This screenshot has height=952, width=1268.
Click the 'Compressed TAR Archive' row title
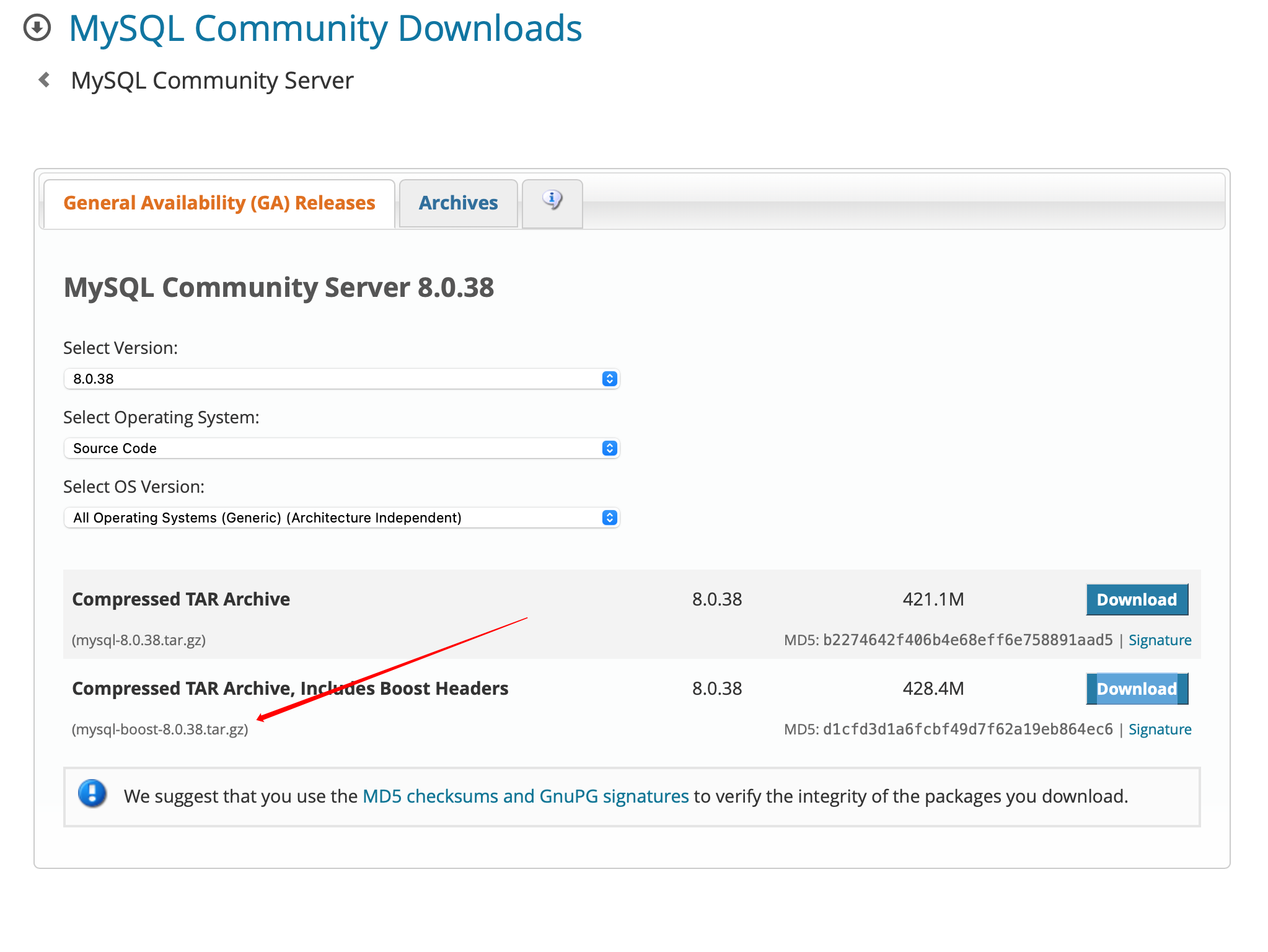point(181,599)
